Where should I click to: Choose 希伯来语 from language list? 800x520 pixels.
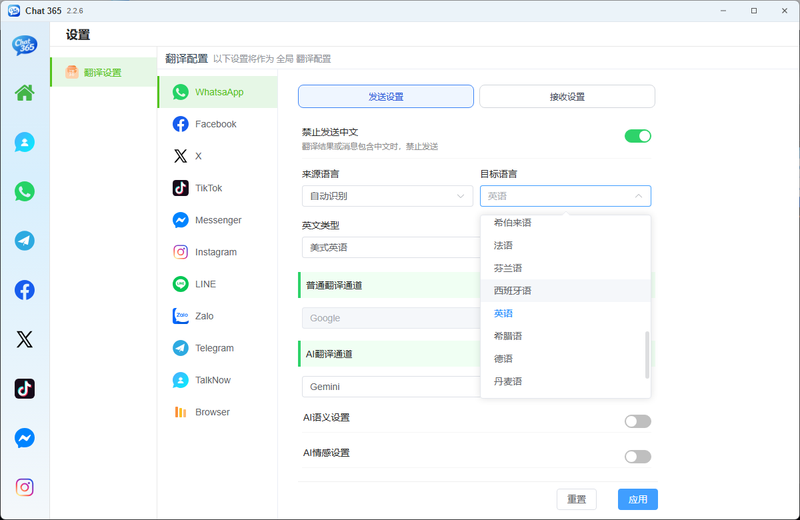click(565, 222)
